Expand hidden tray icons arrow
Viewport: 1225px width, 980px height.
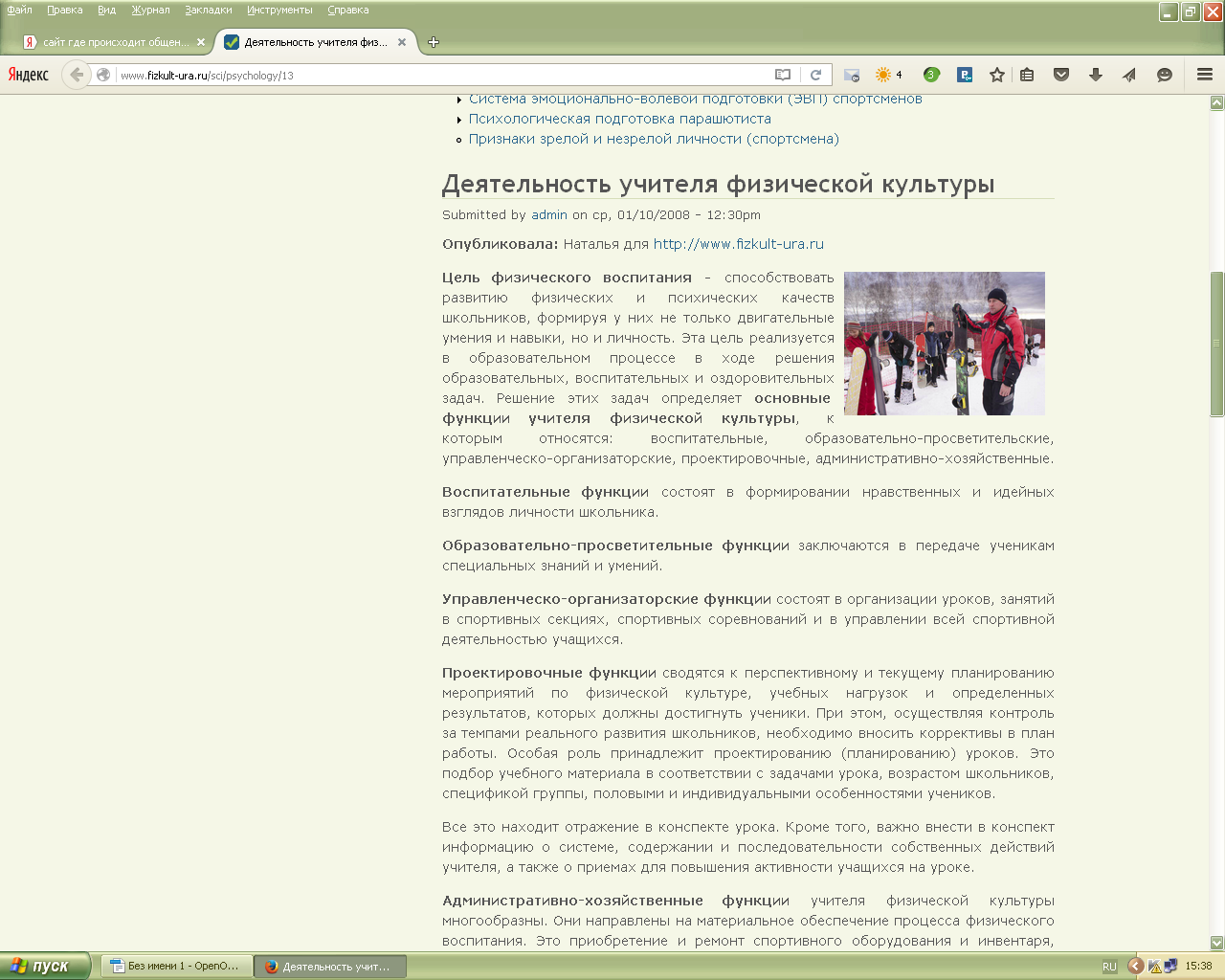click(x=1135, y=967)
